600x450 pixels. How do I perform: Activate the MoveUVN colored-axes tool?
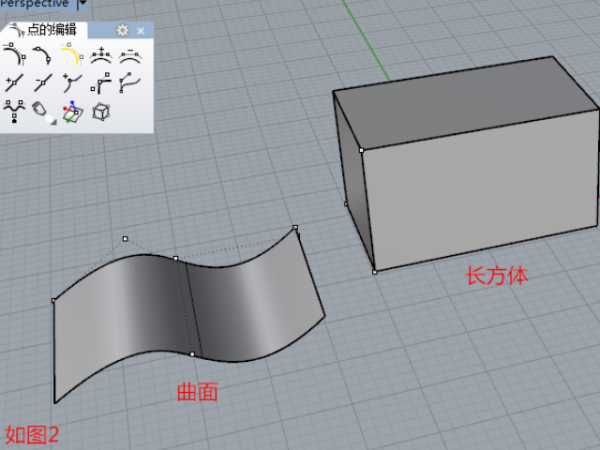pyautogui.click(x=70, y=111)
